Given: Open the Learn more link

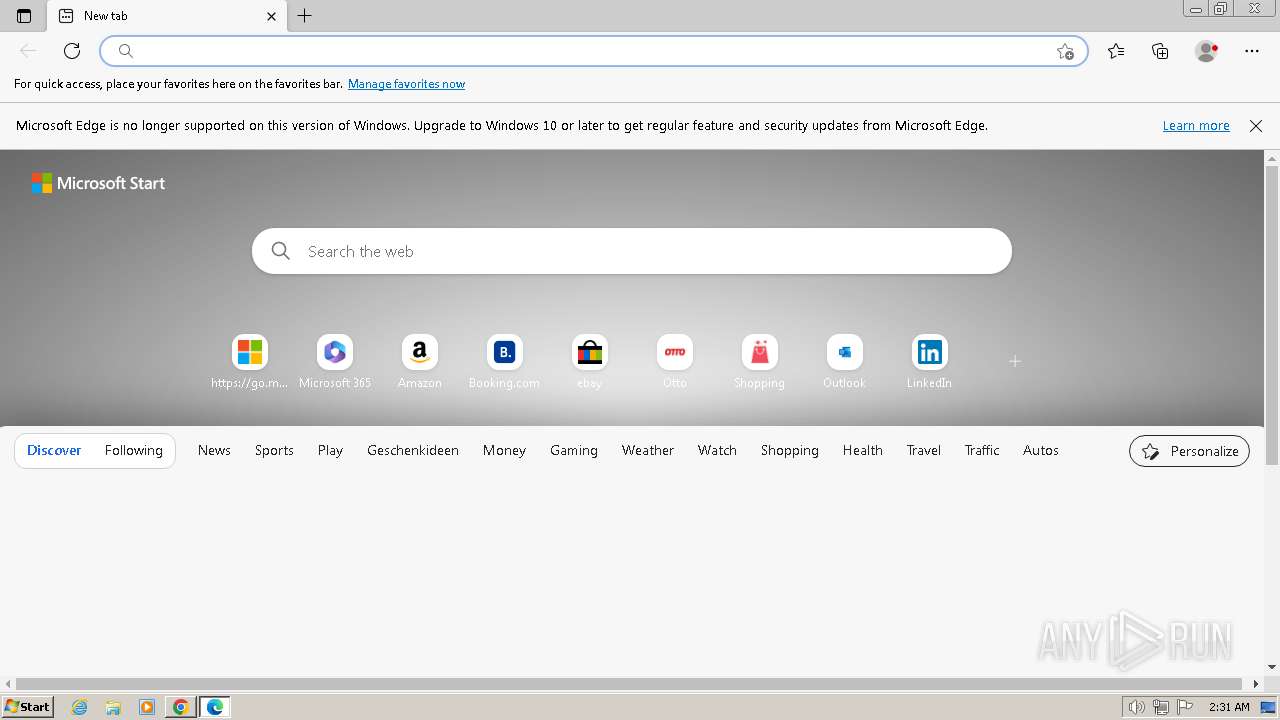Looking at the screenshot, I should (x=1196, y=126).
